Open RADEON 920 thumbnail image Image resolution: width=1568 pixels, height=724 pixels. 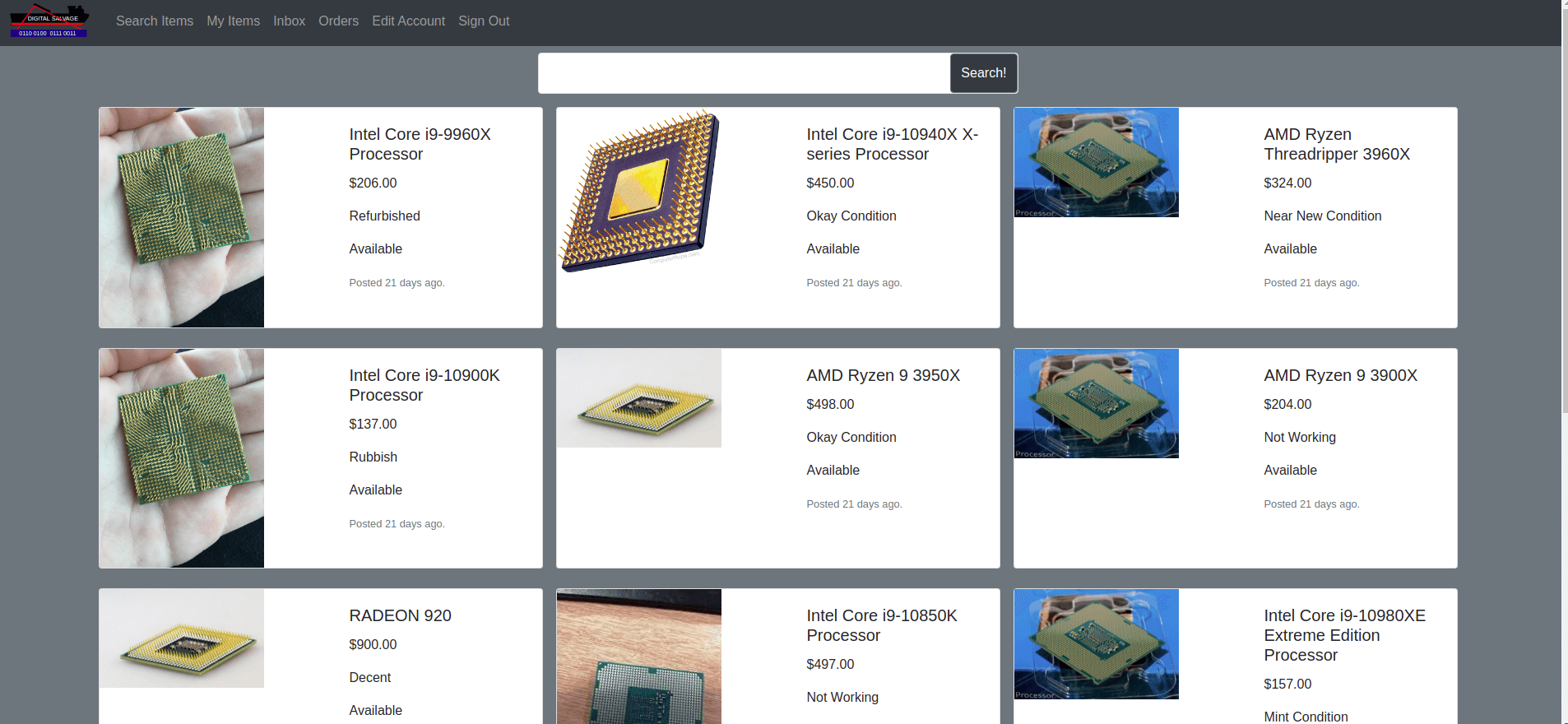[x=182, y=638]
